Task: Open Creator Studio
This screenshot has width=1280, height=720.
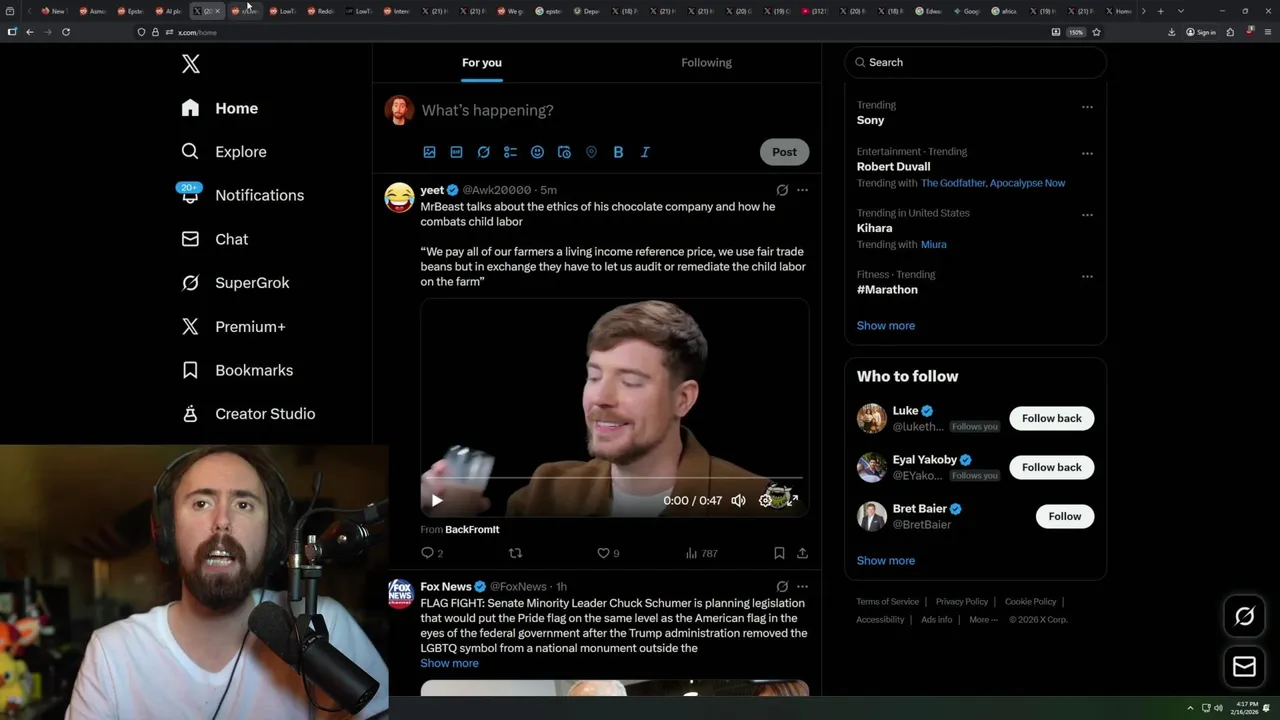Action: [x=248, y=414]
